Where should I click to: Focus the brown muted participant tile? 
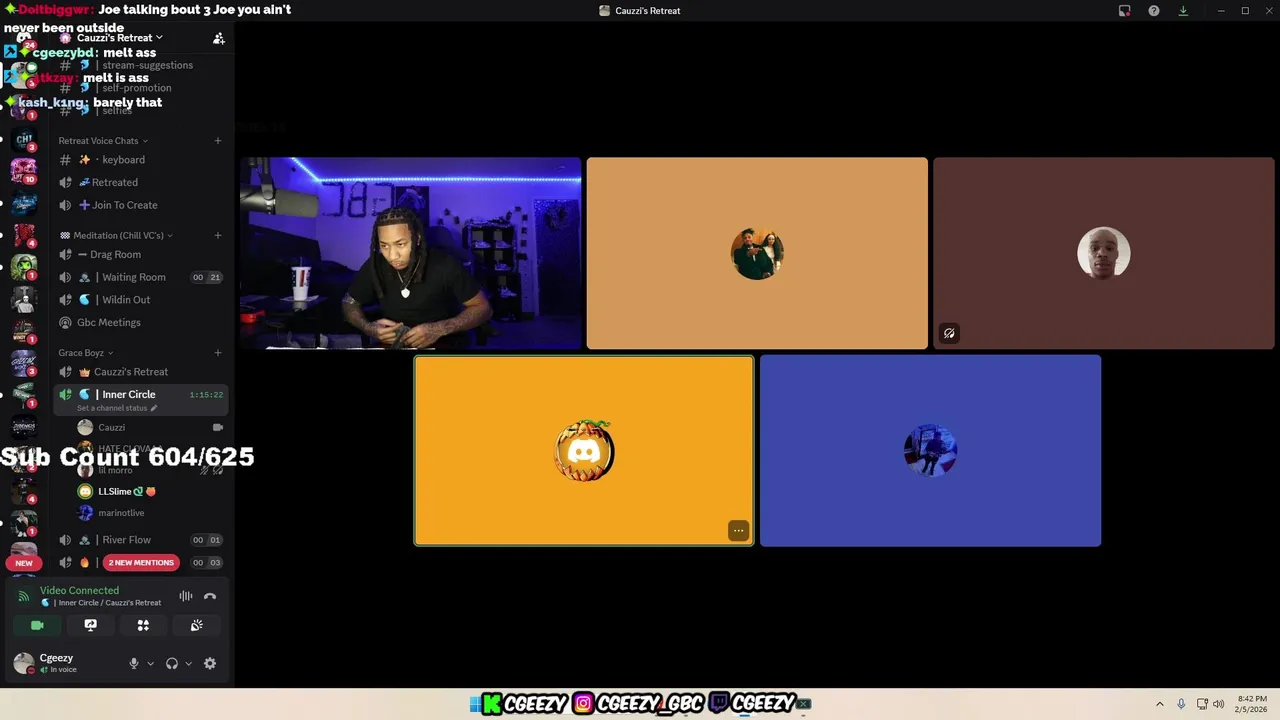[1104, 253]
